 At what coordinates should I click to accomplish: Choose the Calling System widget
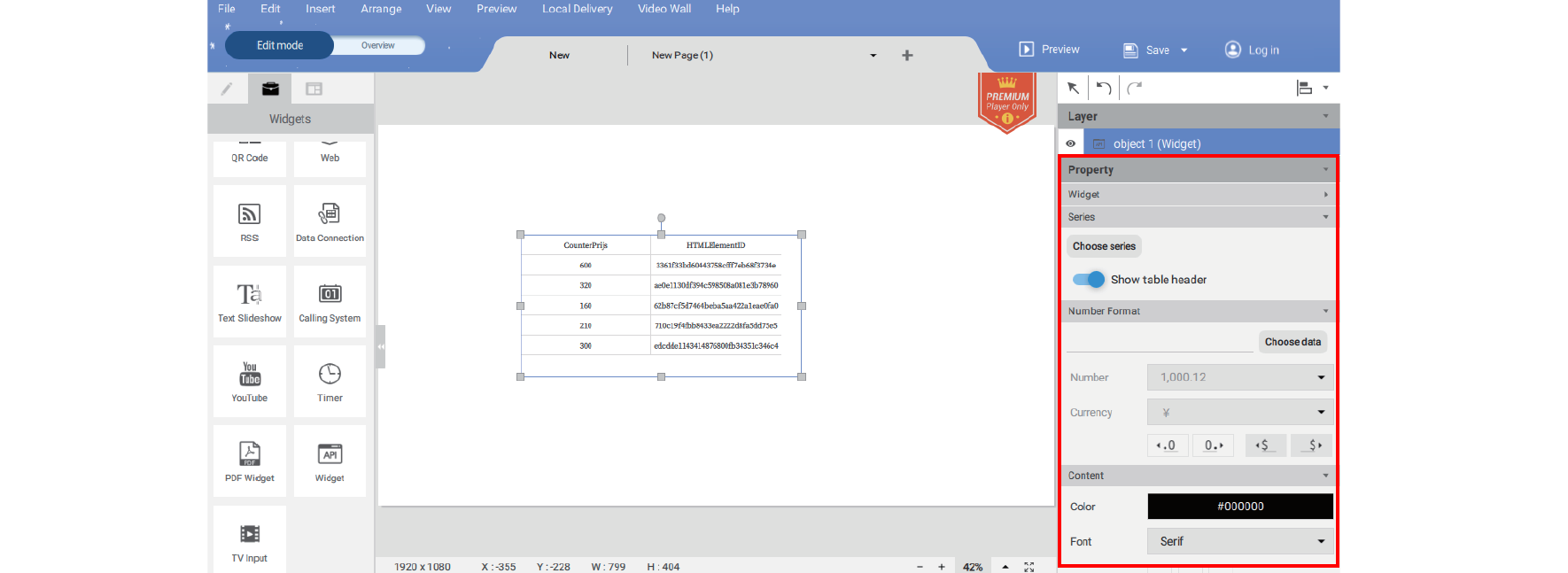coord(330,301)
